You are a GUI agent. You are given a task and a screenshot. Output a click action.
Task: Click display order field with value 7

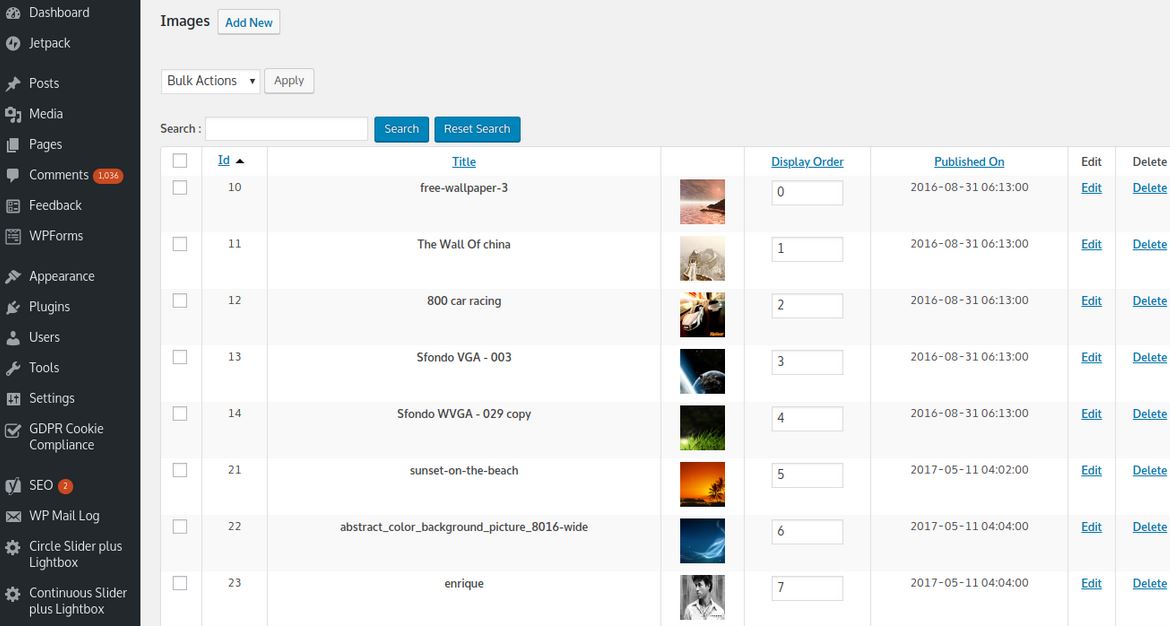[x=807, y=588]
